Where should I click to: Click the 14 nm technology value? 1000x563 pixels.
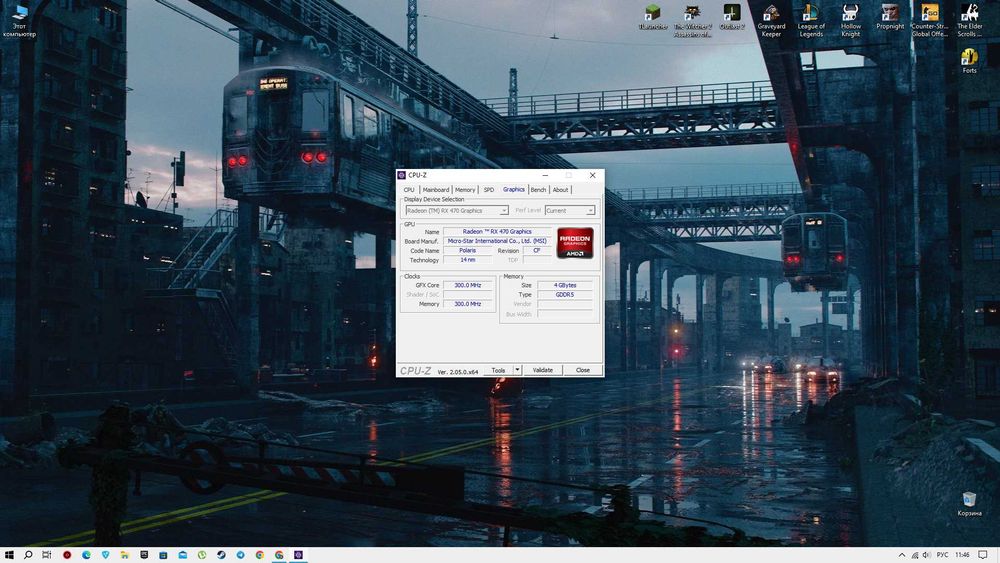point(467,260)
